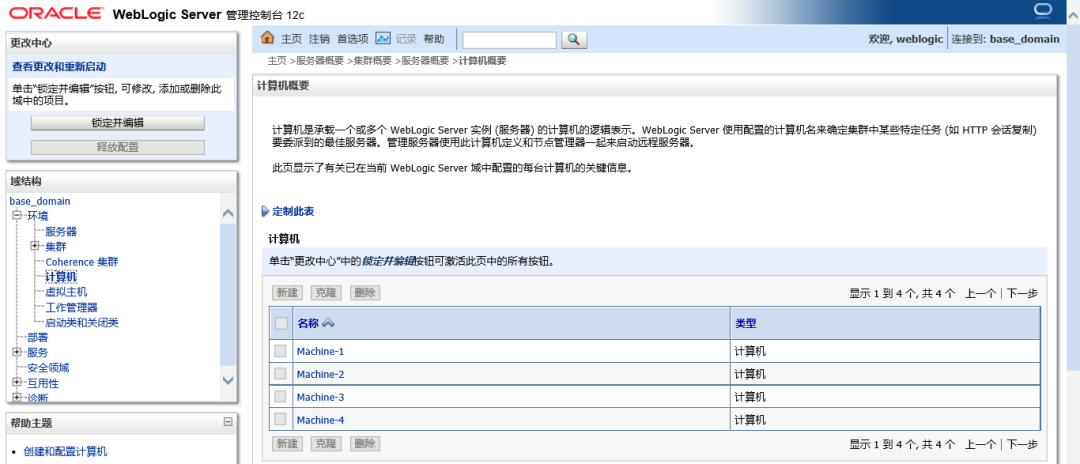Toggle the select-all checkbox in table header
This screenshot has width=1080, height=464.
tap(281, 323)
